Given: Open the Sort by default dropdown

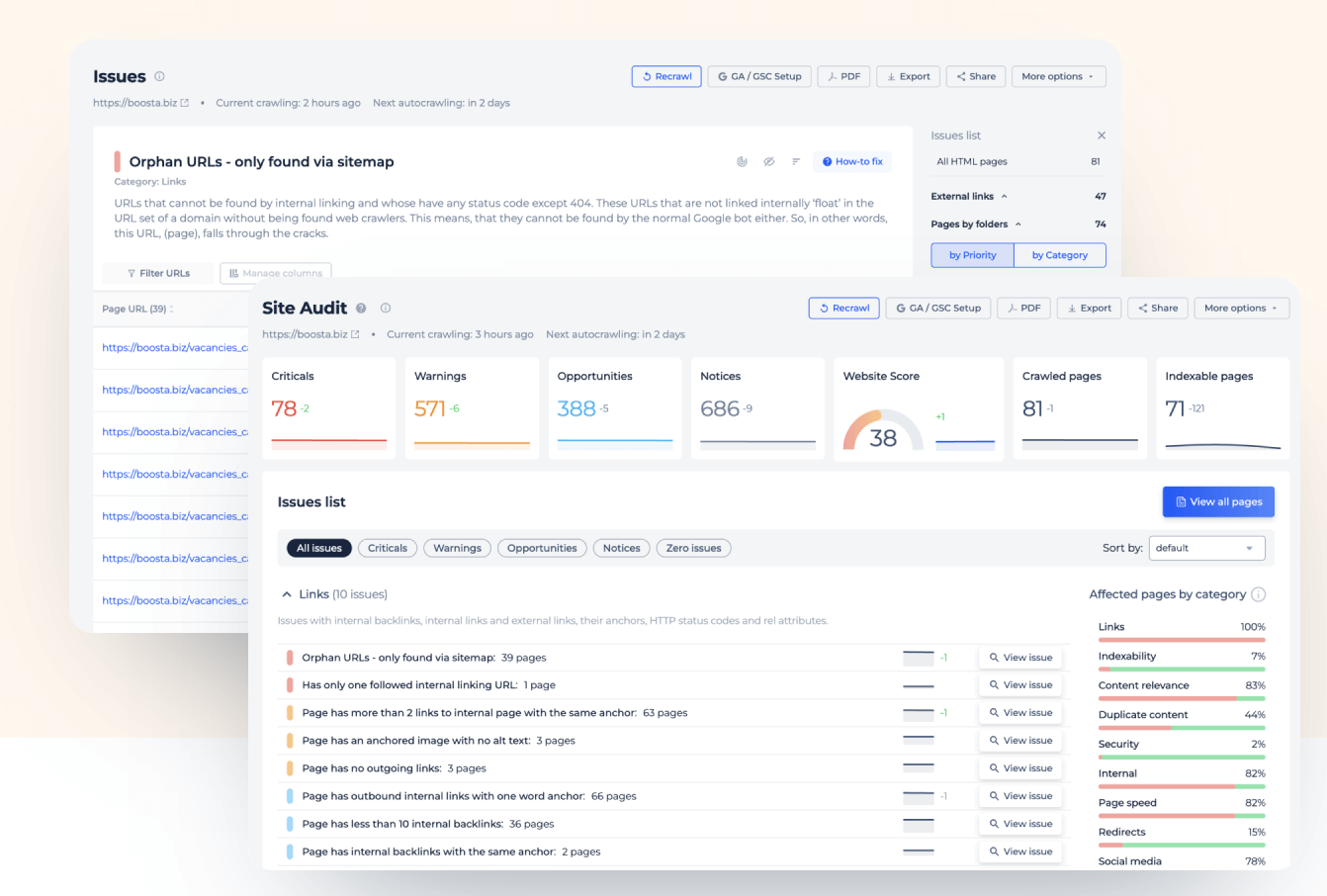Looking at the screenshot, I should click(1206, 548).
